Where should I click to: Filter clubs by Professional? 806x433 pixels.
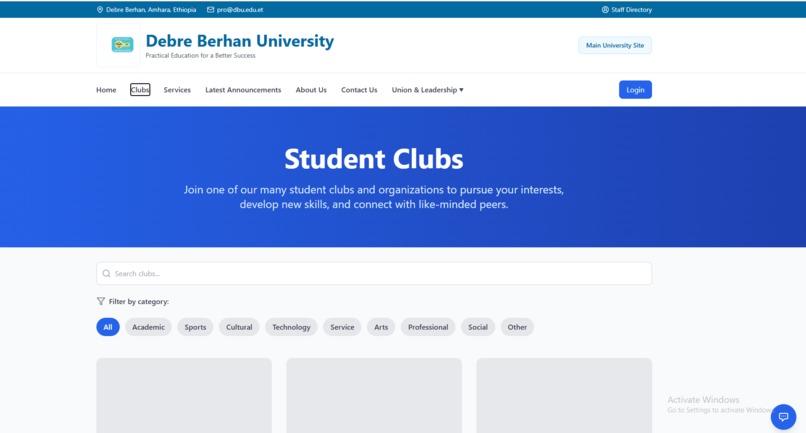(x=428, y=327)
